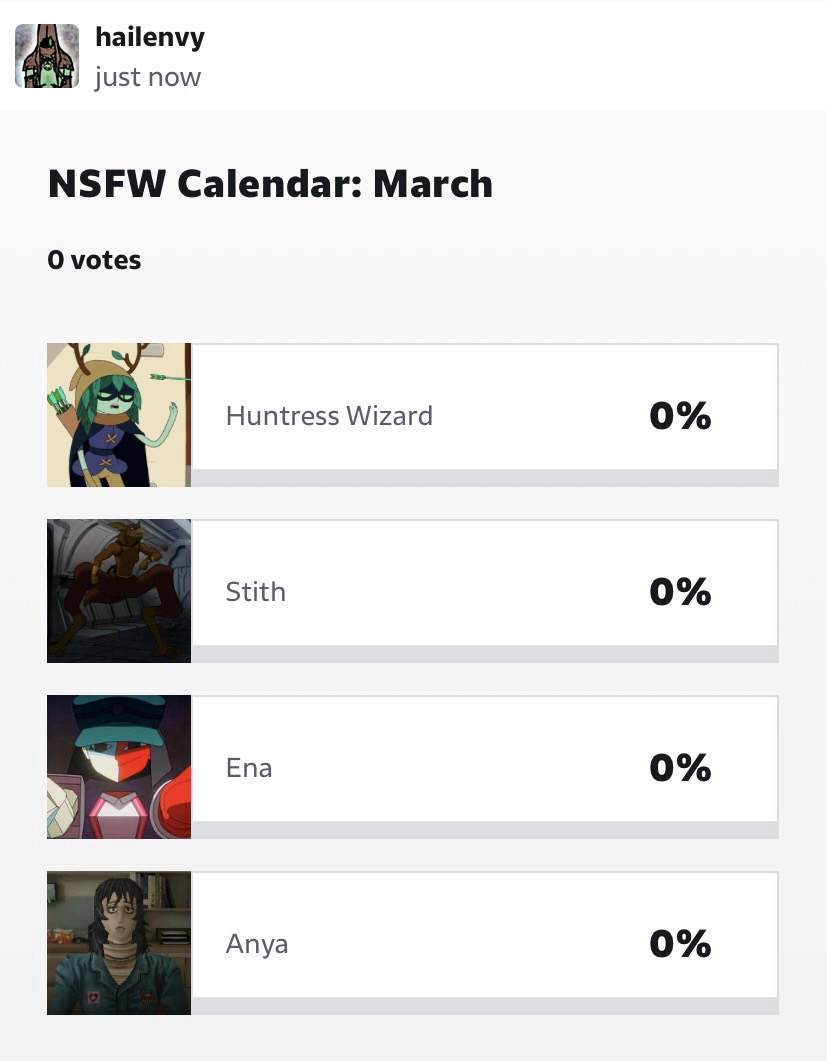827x1061 pixels.
Task: Click the Ena 0% result
Action: [x=680, y=767]
